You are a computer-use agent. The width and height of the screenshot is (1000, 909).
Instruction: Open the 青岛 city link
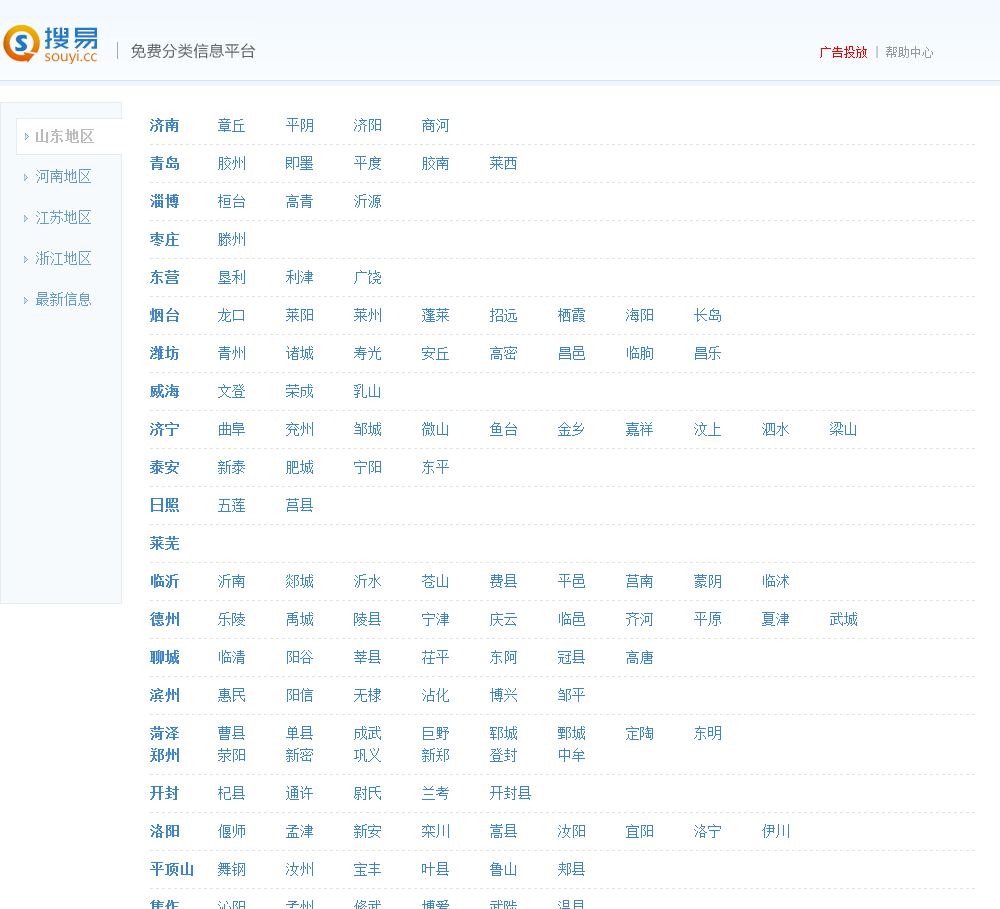click(165, 163)
